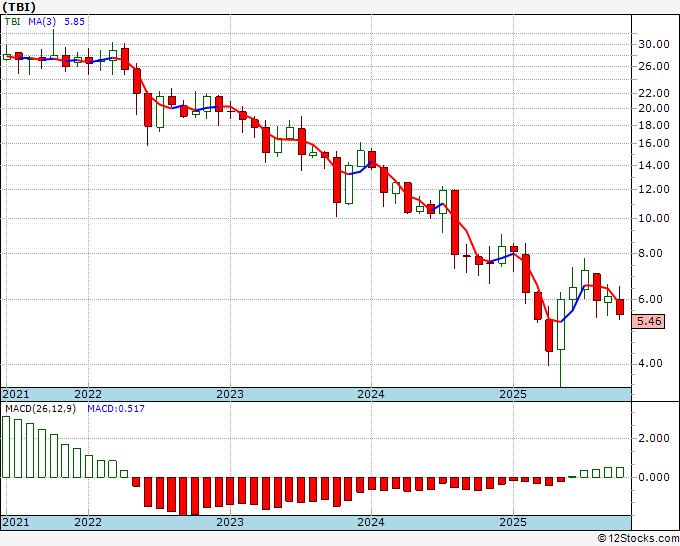680x546 pixels.
Task: Click 2023 on the MACD timeline
Action: (230, 522)
